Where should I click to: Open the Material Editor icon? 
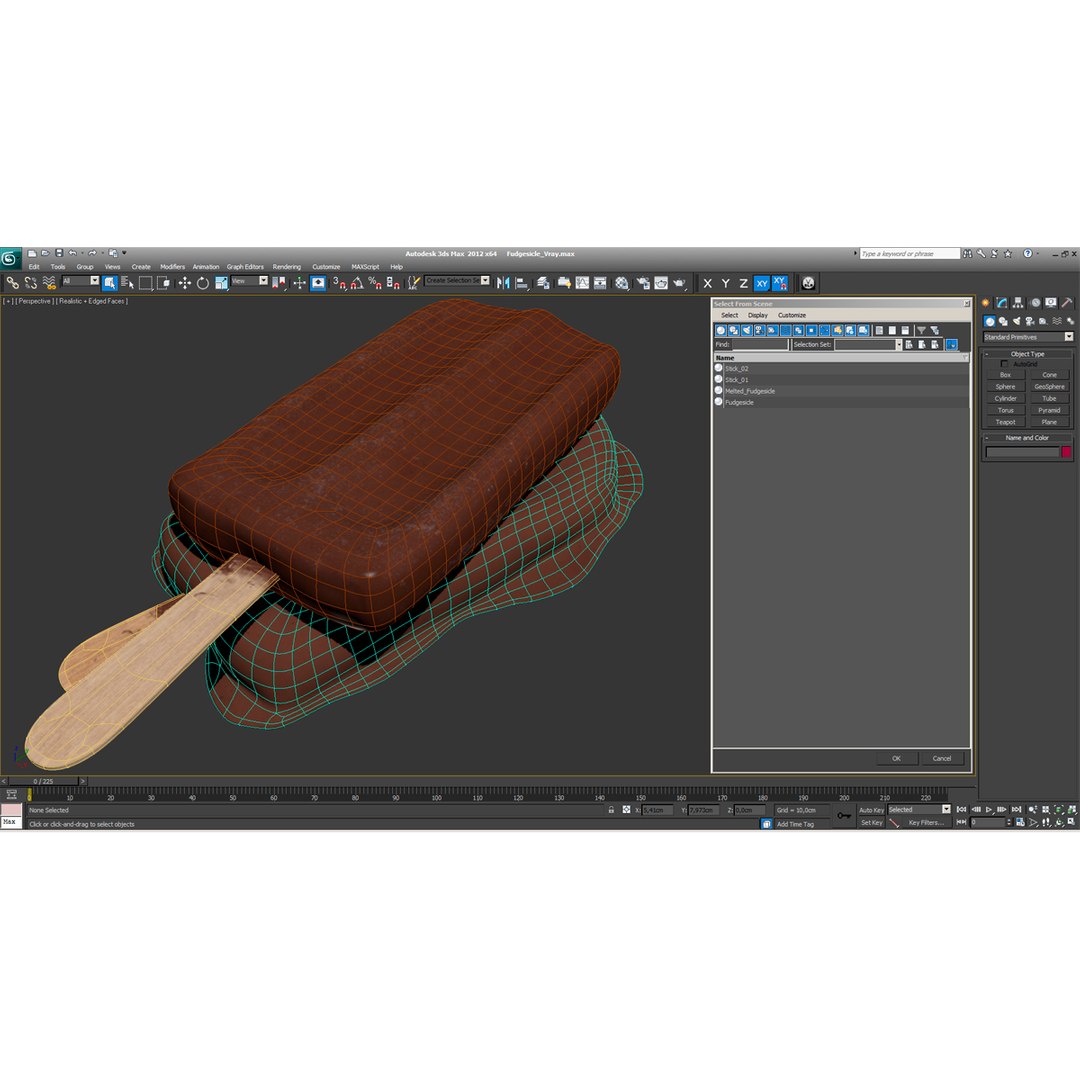click(622, 282)
